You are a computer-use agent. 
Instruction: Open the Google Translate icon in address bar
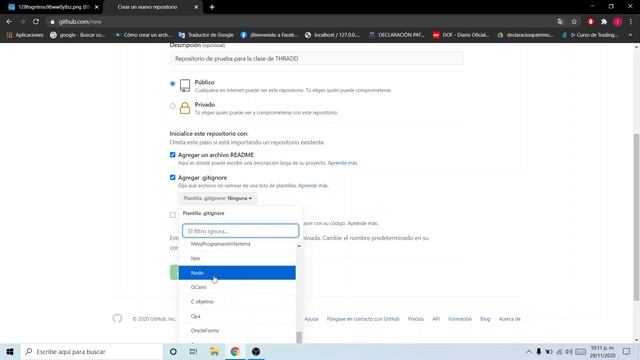[x=560, y=22]
